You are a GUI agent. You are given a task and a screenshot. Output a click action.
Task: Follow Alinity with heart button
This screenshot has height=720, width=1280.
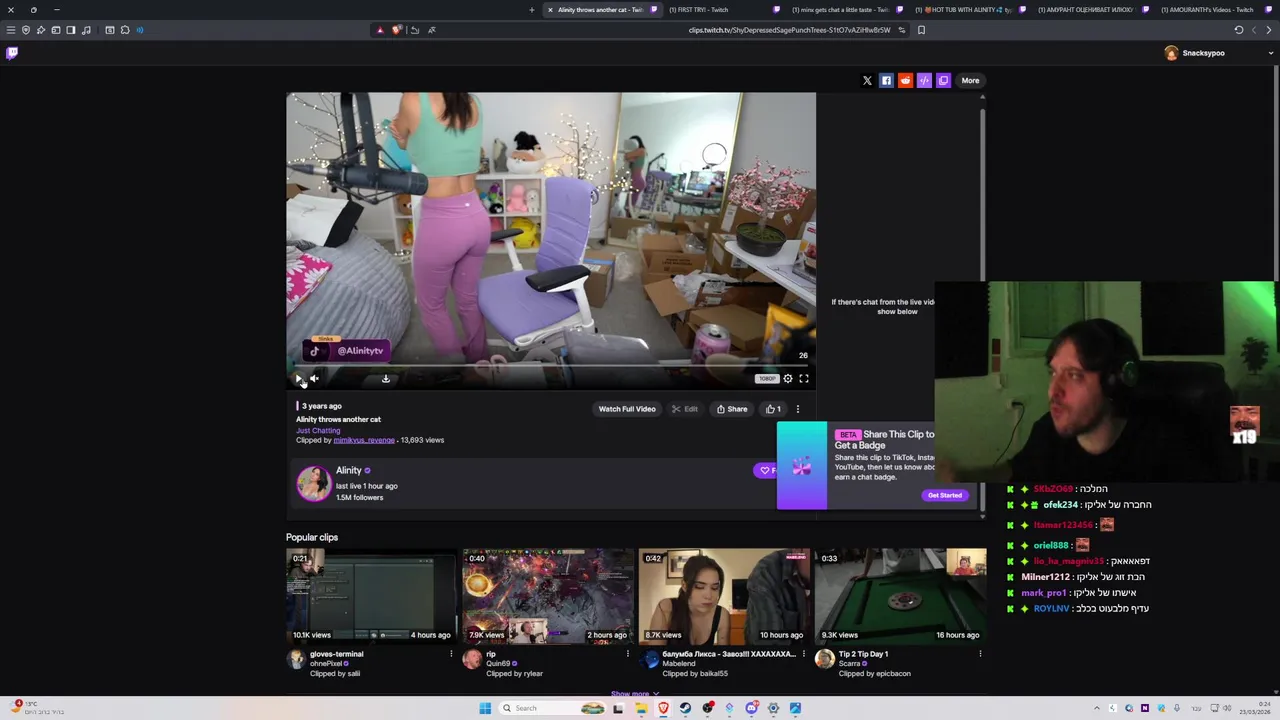(766, 470)
